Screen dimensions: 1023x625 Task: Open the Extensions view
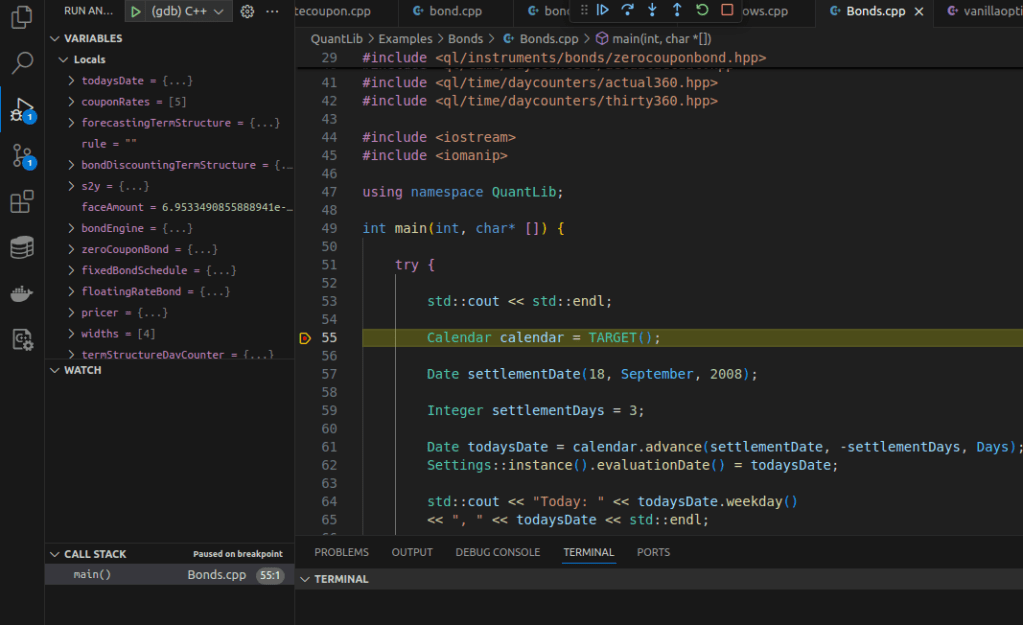coord(21,202)
